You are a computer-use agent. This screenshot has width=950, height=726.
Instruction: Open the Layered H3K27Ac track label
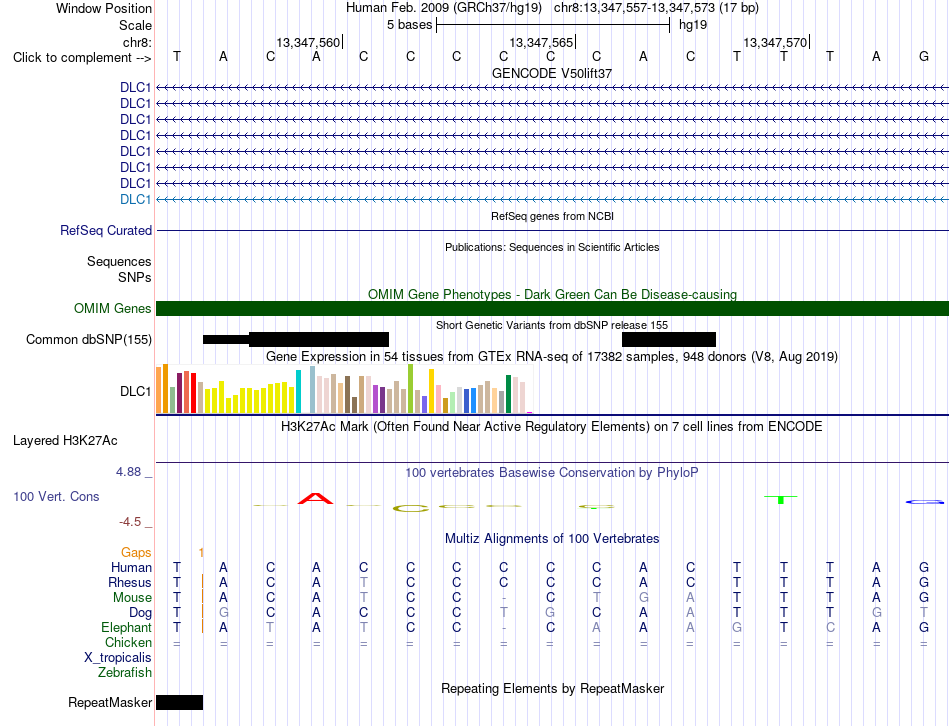click(x=65, y=441)
